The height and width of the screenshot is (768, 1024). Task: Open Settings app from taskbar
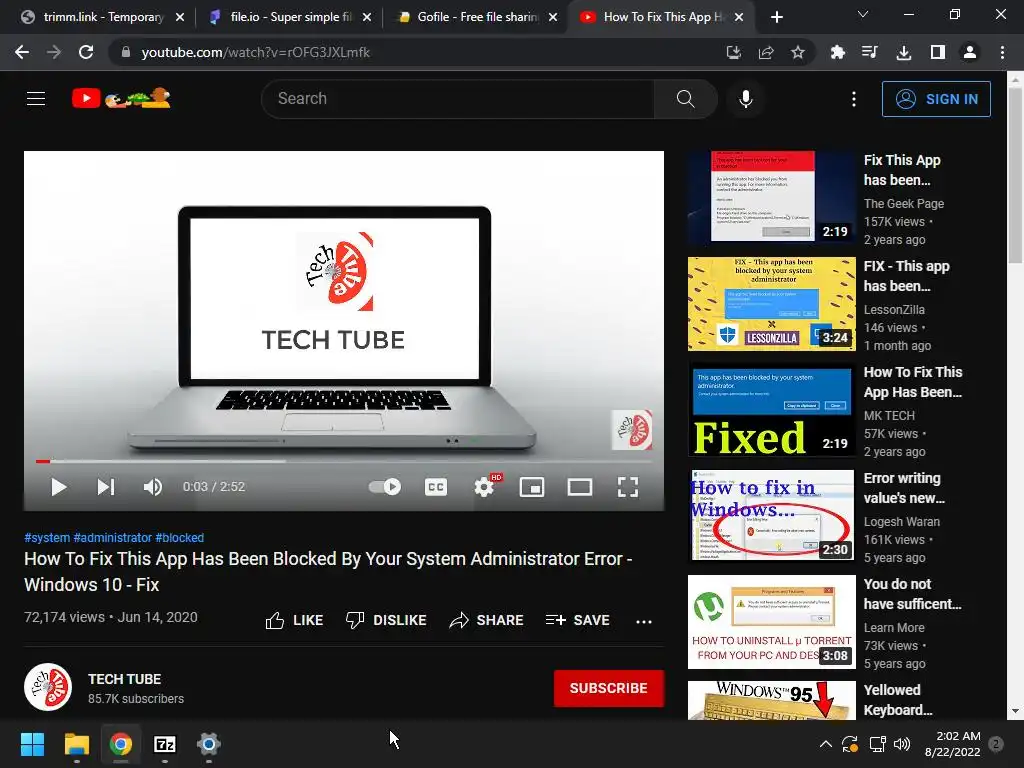208,744
